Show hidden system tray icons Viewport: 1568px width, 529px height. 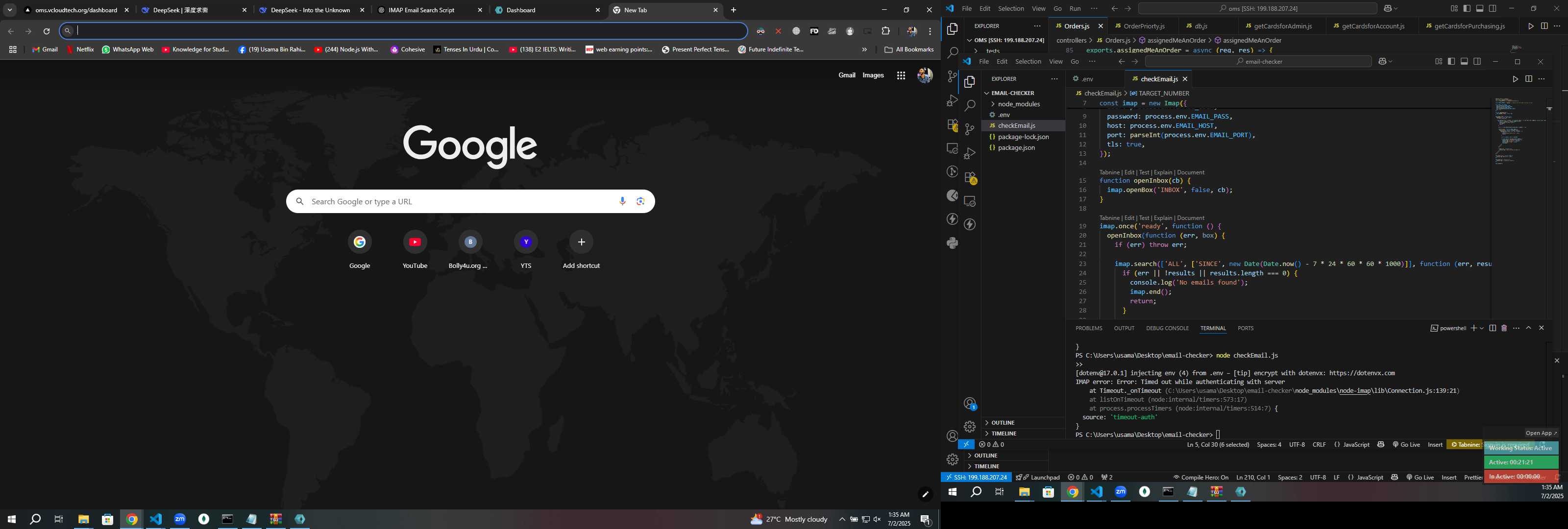click(842, 519)
